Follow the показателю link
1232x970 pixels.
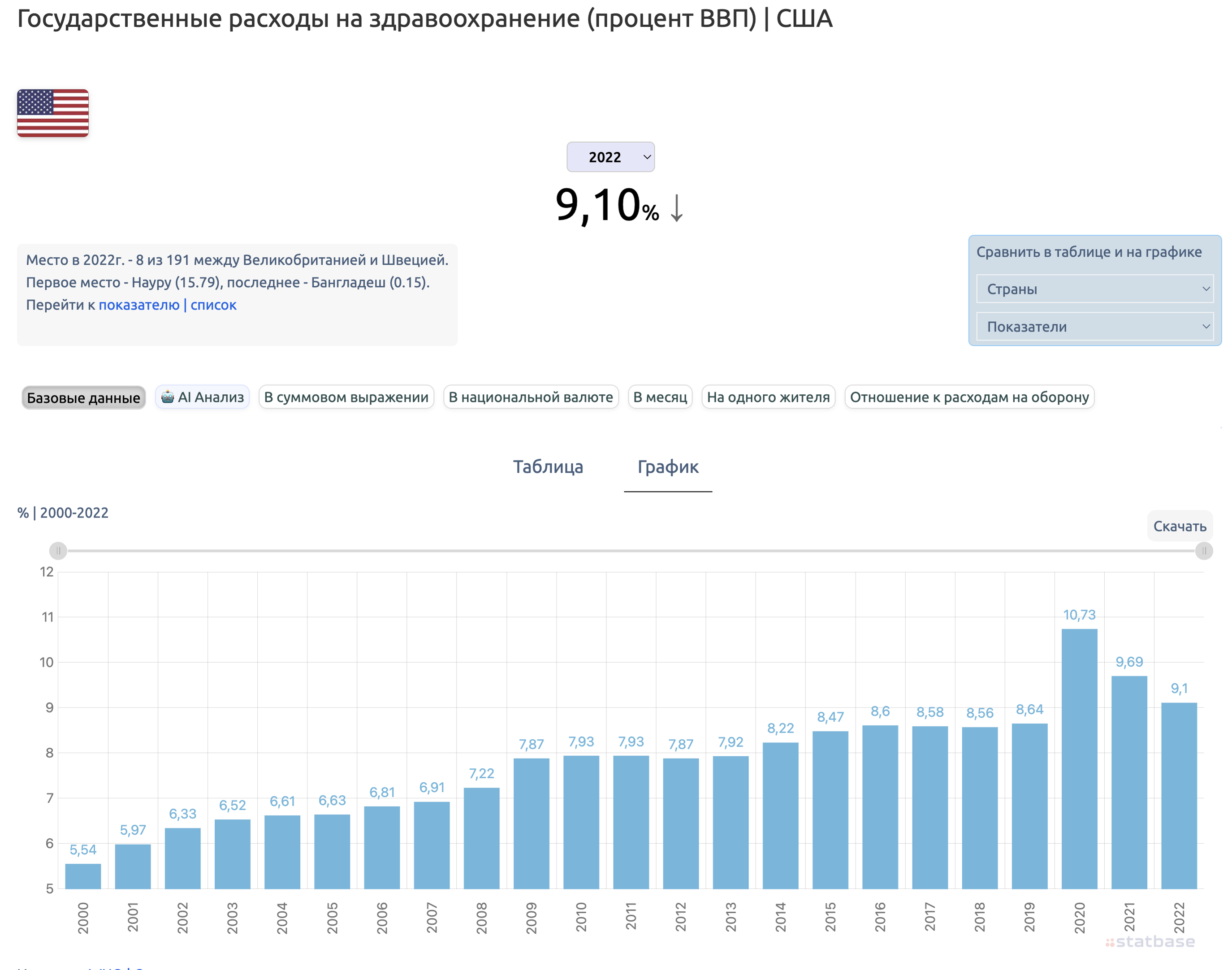139,305
